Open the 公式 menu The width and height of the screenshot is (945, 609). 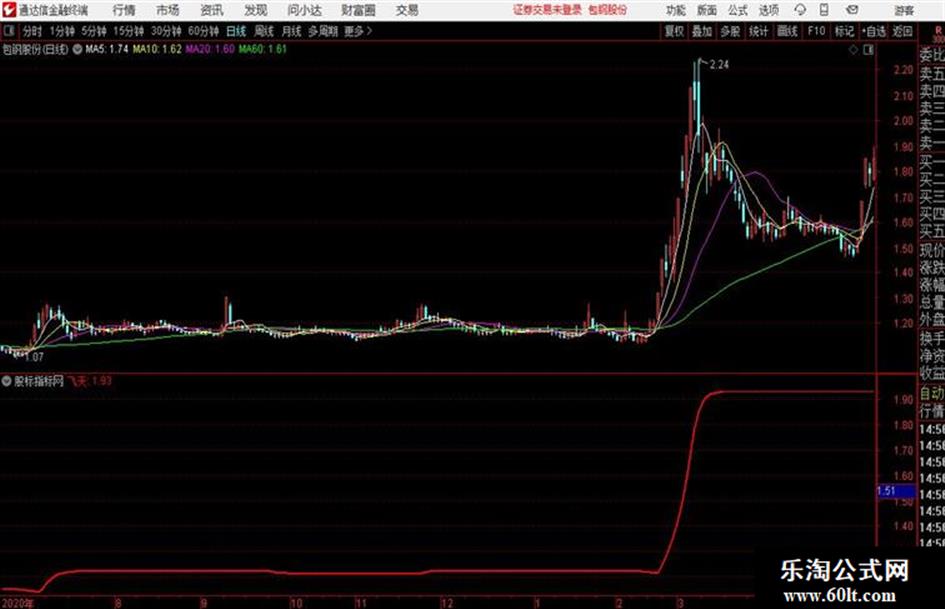click(x=737, y=10)
